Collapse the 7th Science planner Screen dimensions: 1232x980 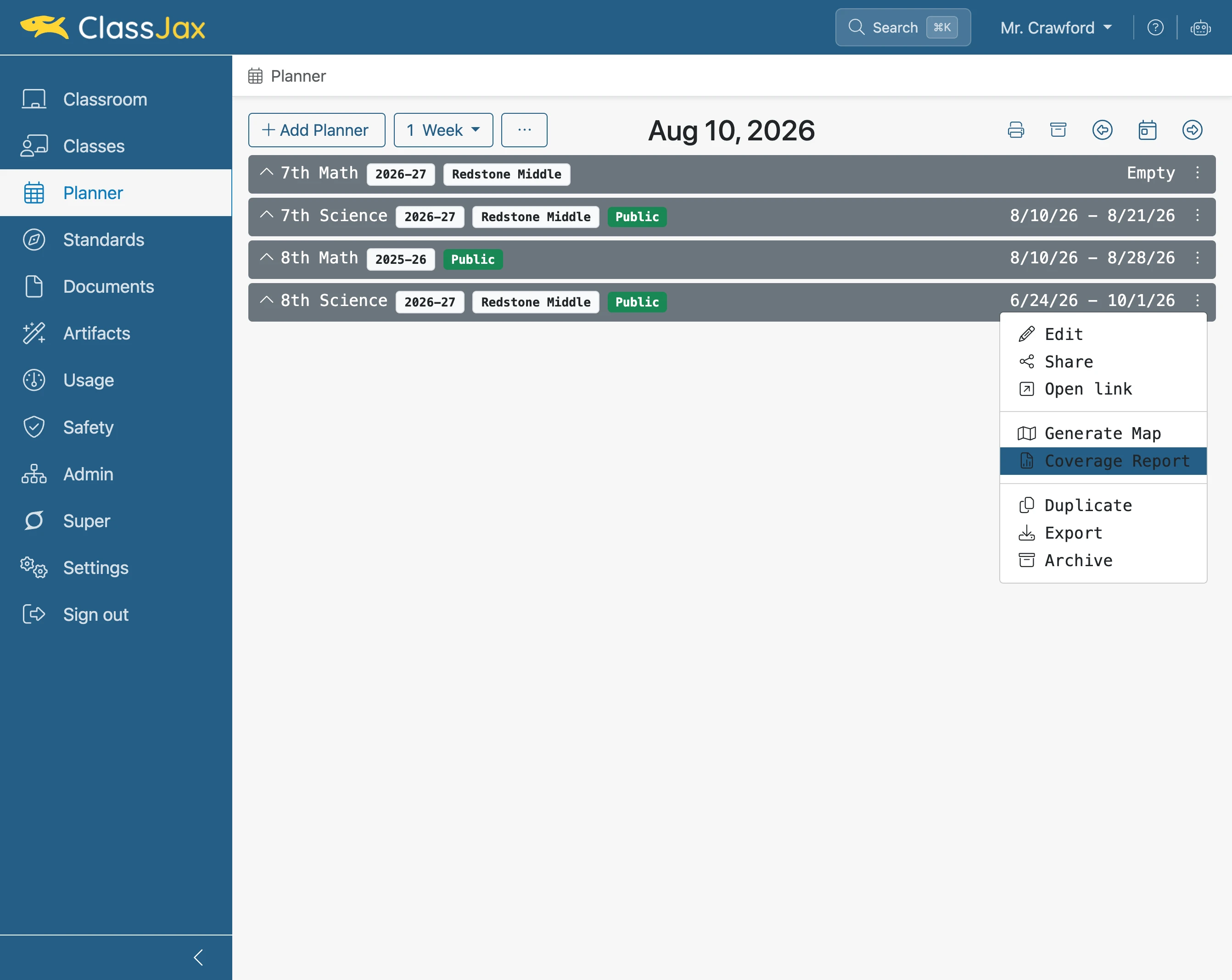click(266, 215)
